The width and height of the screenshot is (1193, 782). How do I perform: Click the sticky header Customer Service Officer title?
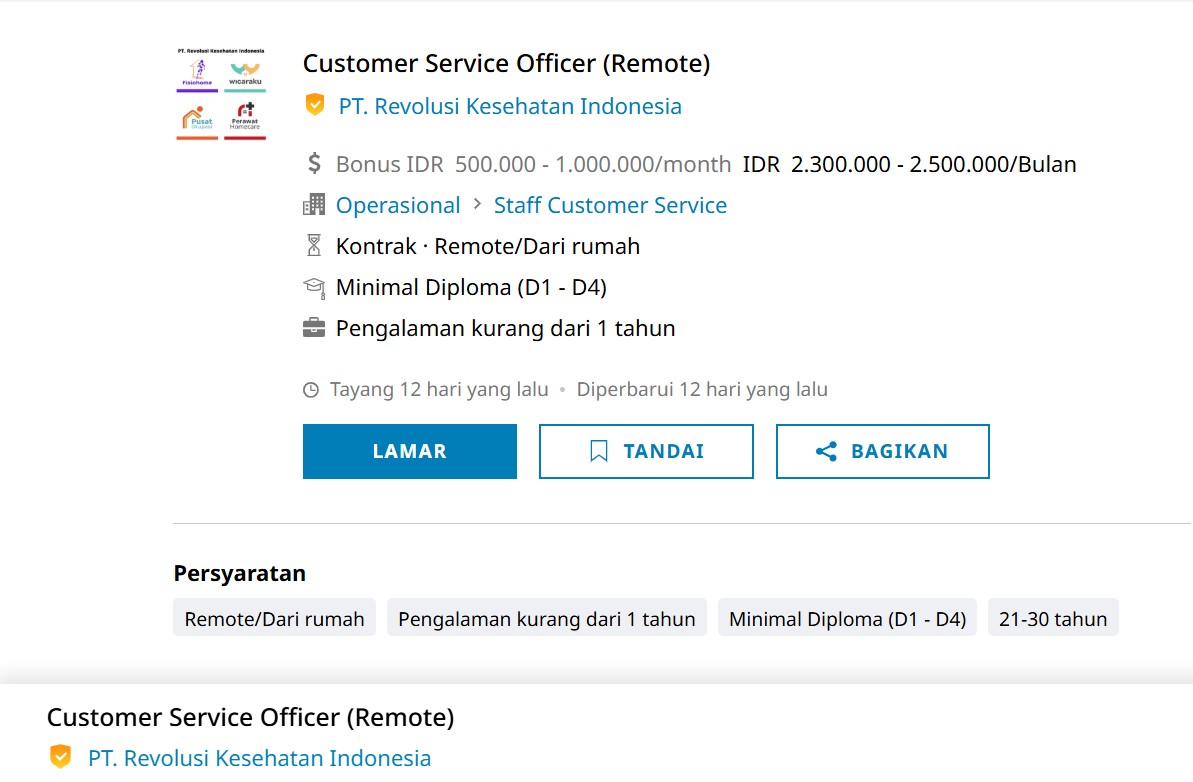tap(250, 717)
